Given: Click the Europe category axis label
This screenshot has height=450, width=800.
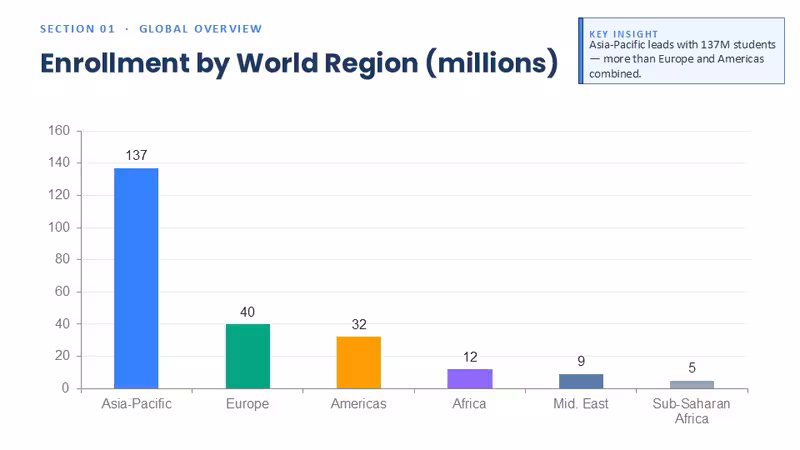Looking at the screenshot, I should pos(247,404).
